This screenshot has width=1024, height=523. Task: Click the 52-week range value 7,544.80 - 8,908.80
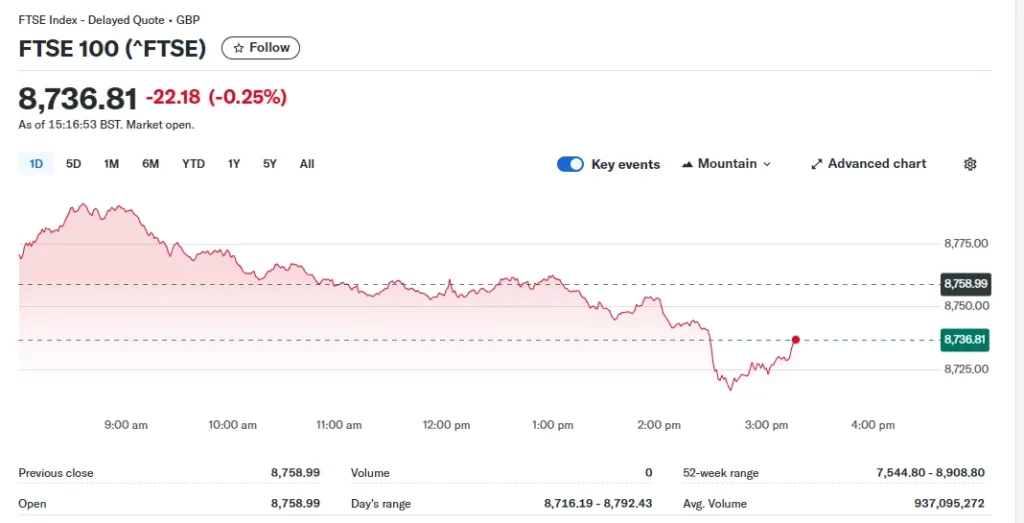tap(931, 473)
